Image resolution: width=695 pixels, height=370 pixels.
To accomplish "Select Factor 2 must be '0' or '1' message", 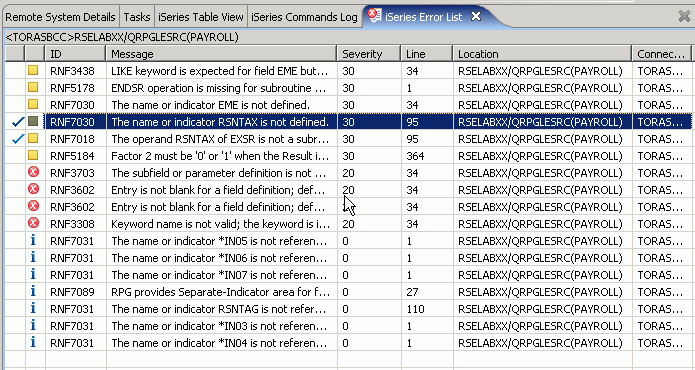I will click(220, 156).
